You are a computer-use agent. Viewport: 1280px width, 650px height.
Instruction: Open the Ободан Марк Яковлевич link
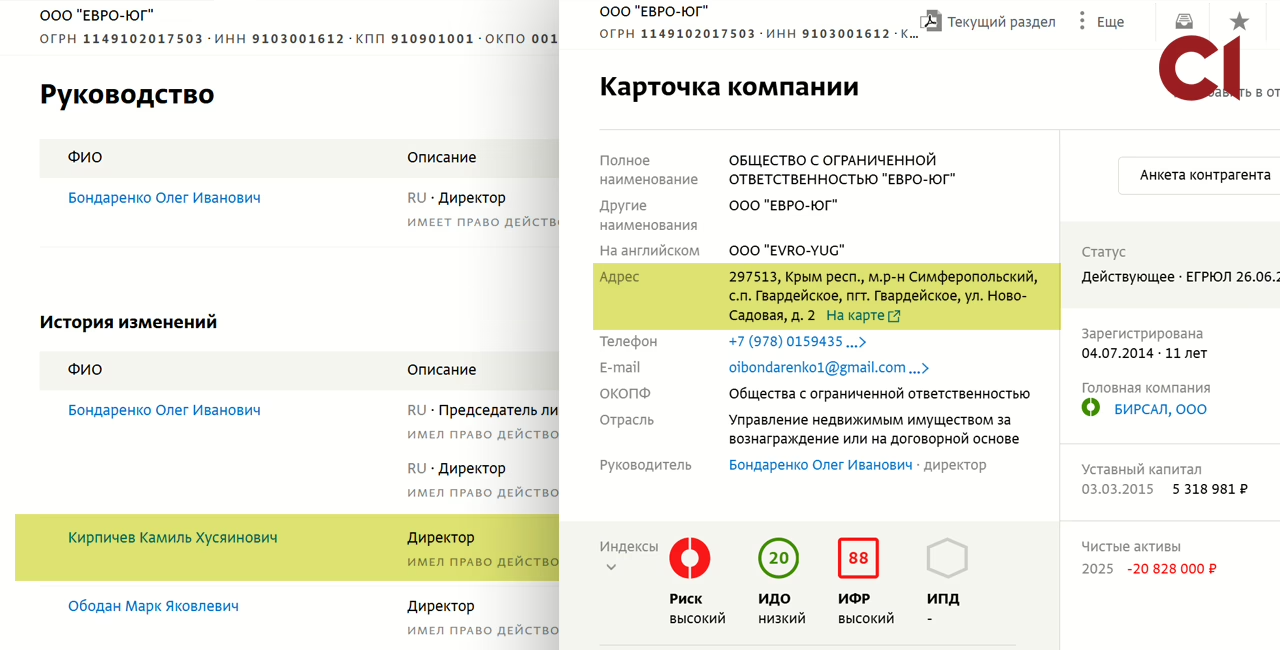click(153, 606)
